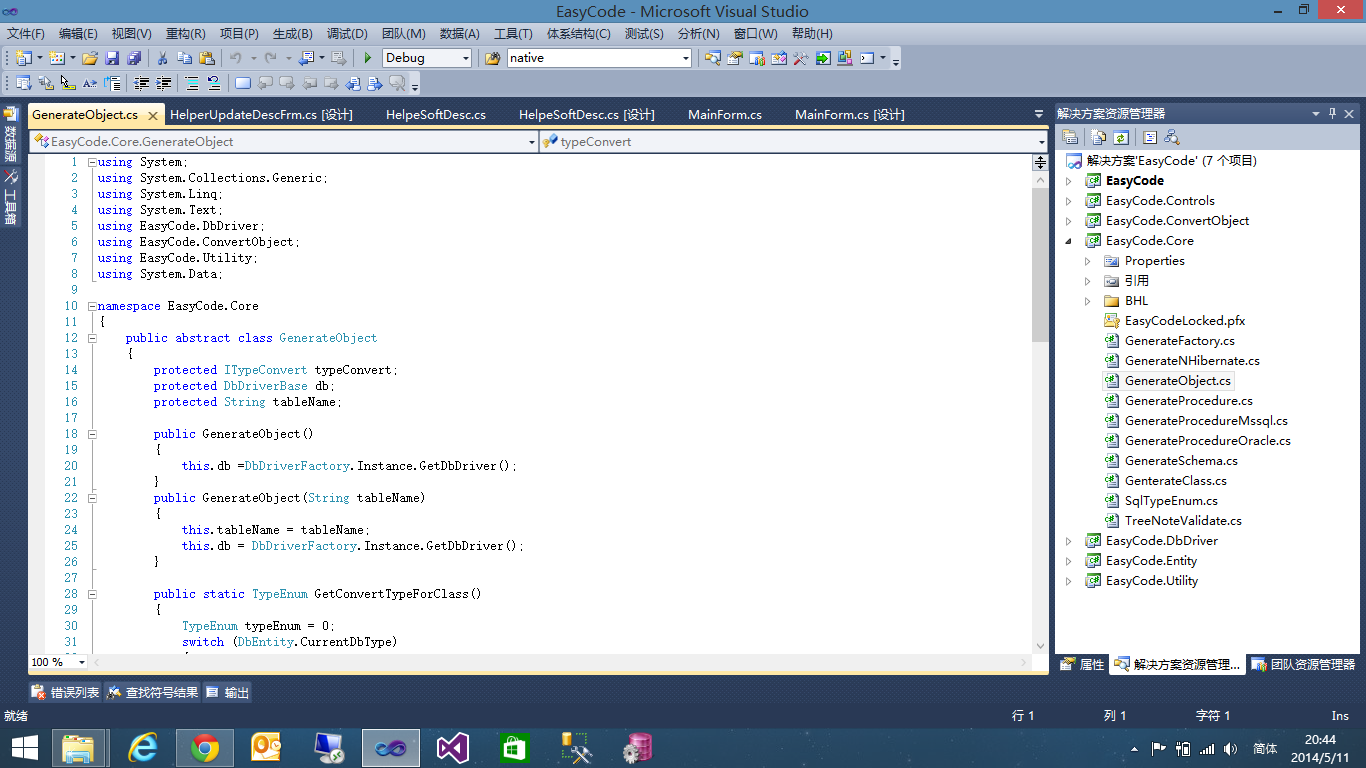Click the Add New Item toolbar icon
This screenshot has height=768, width=1366.
(x=57, y=58)
